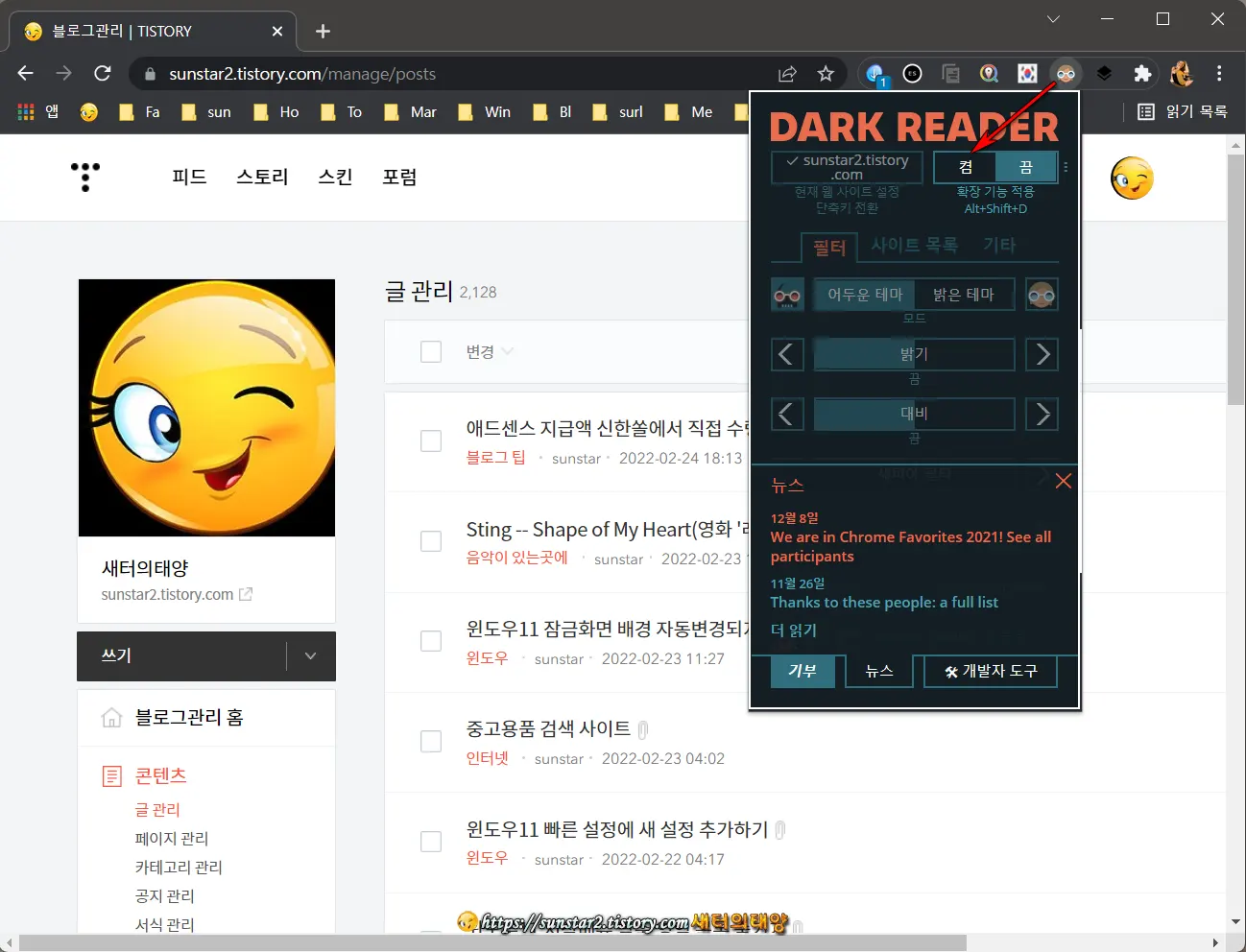This screenshot has width=1246, height=952.
Task: Click the Tistory logo dots icon
Action: point(85,178)
